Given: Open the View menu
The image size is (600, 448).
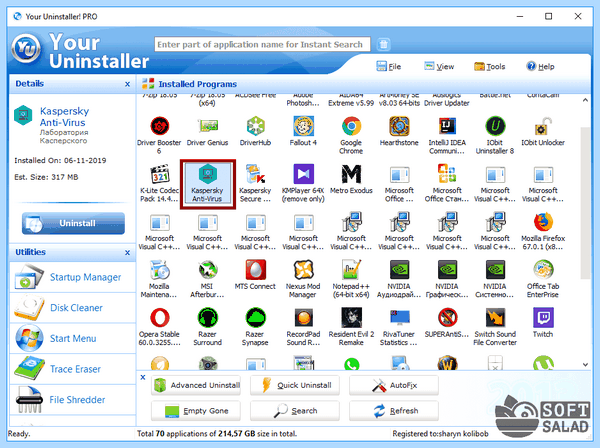Looking at the screenshot, I should pos(439,67).
